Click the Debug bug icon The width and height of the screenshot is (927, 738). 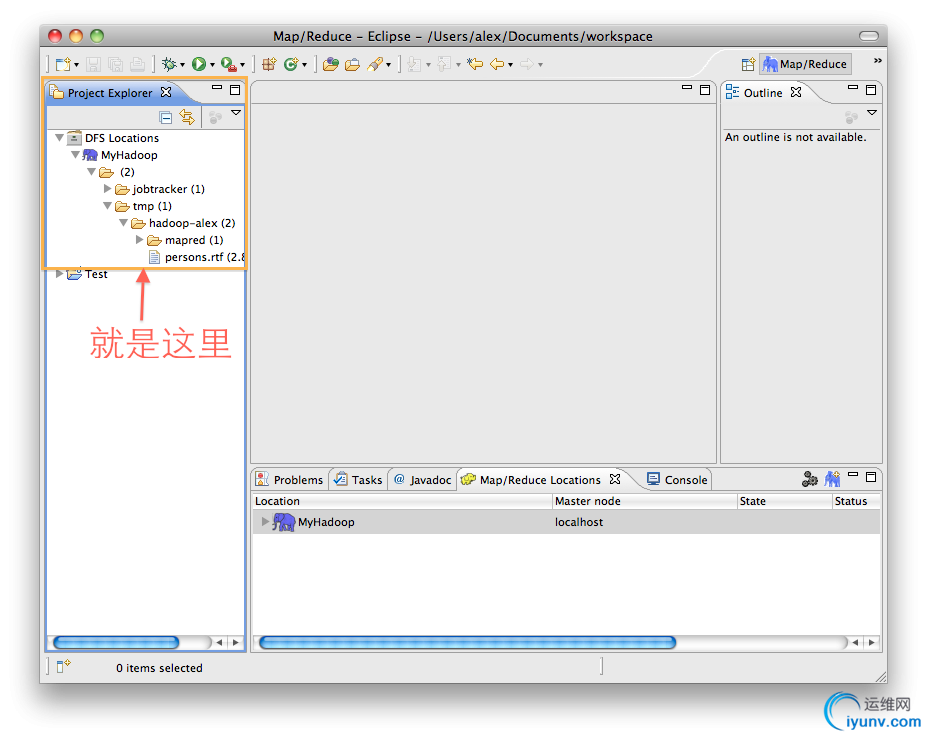click(169, 64)
